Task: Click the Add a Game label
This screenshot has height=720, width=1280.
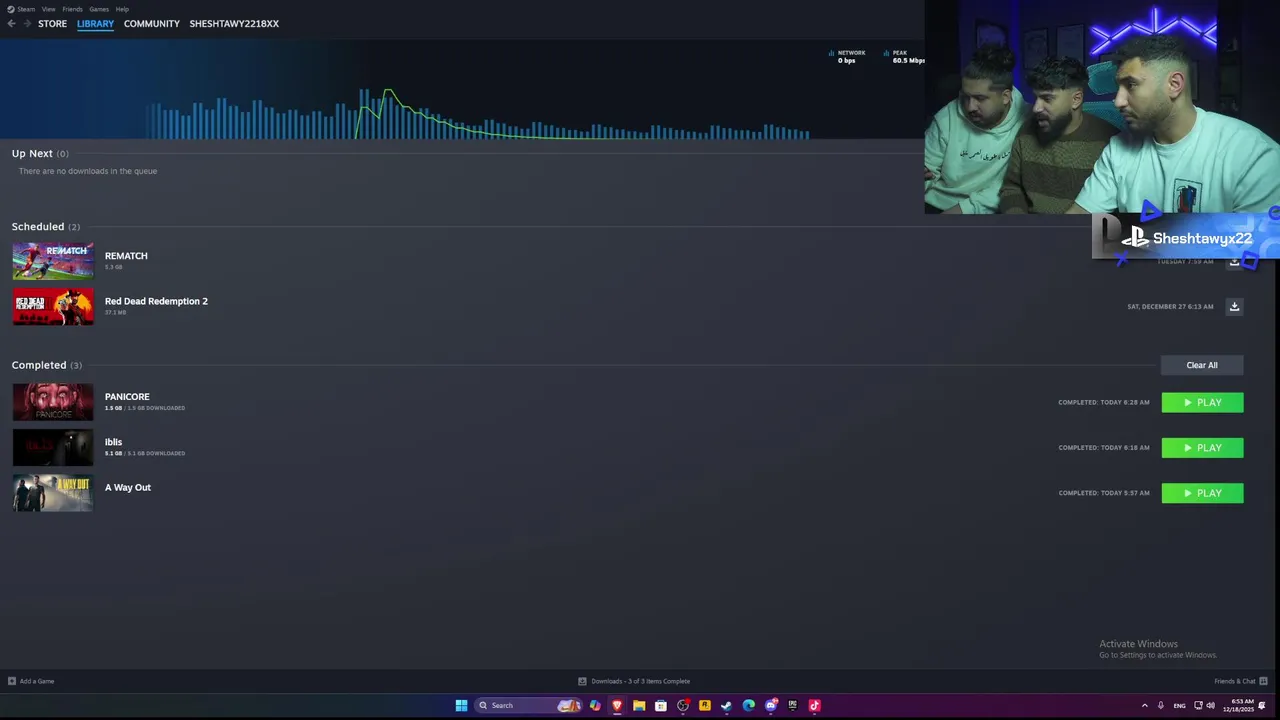Action: 37,681
